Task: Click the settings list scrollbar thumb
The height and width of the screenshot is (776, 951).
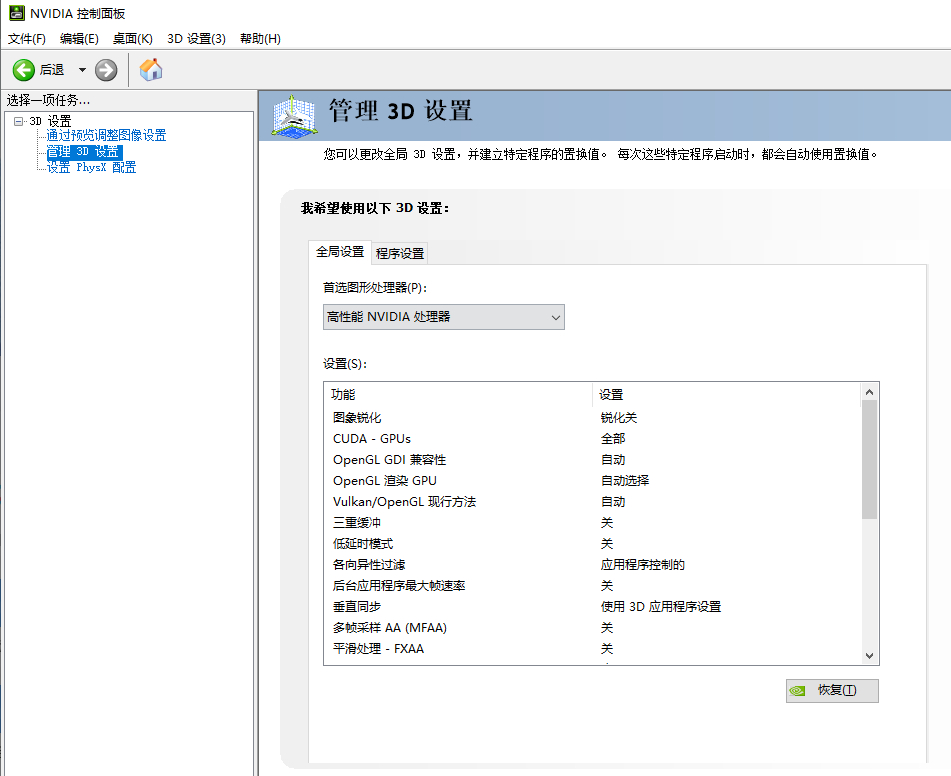Action: click(x=869, y=460)
